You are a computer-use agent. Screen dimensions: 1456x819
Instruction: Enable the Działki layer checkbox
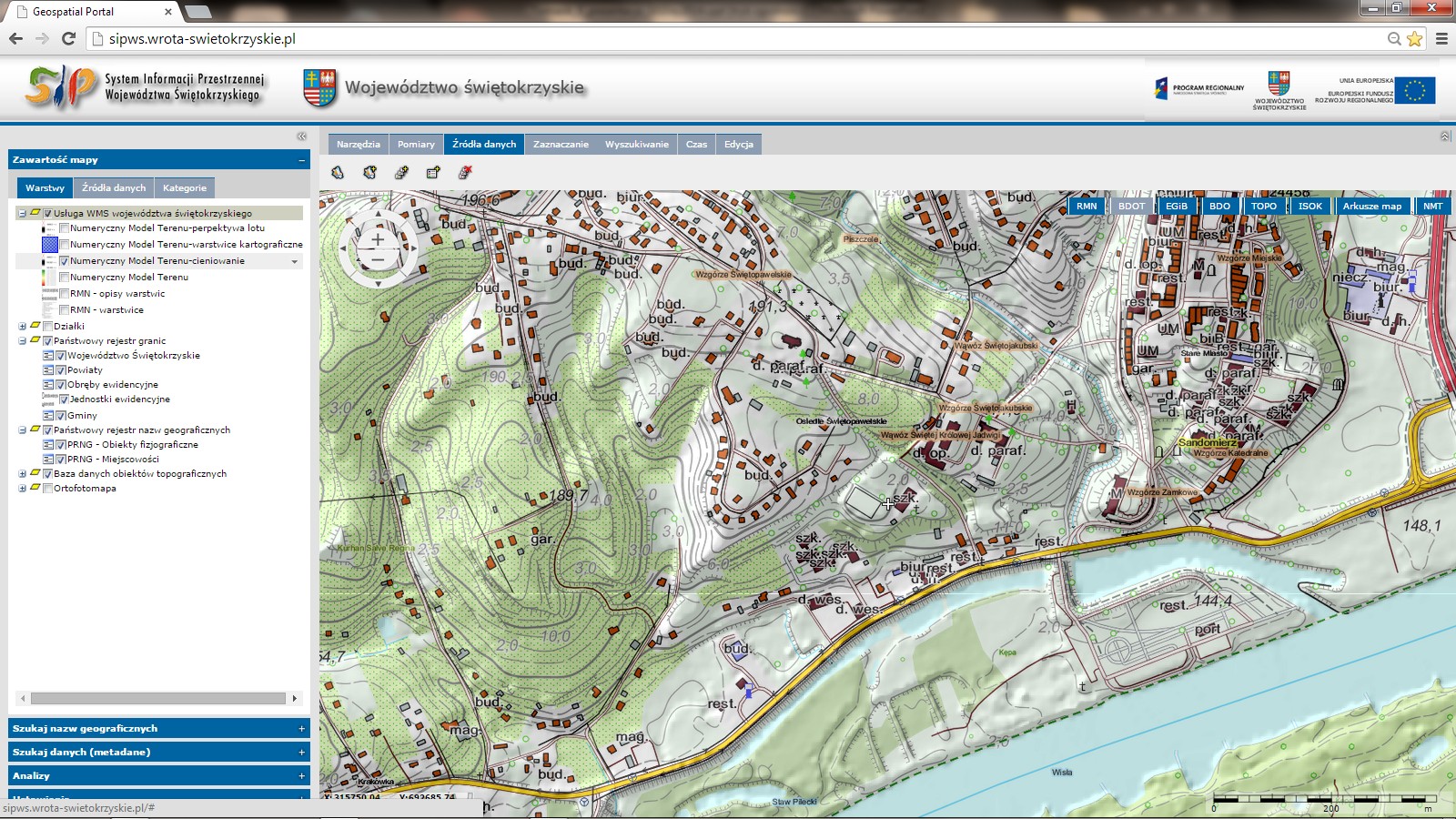click(x=48, y=327)
